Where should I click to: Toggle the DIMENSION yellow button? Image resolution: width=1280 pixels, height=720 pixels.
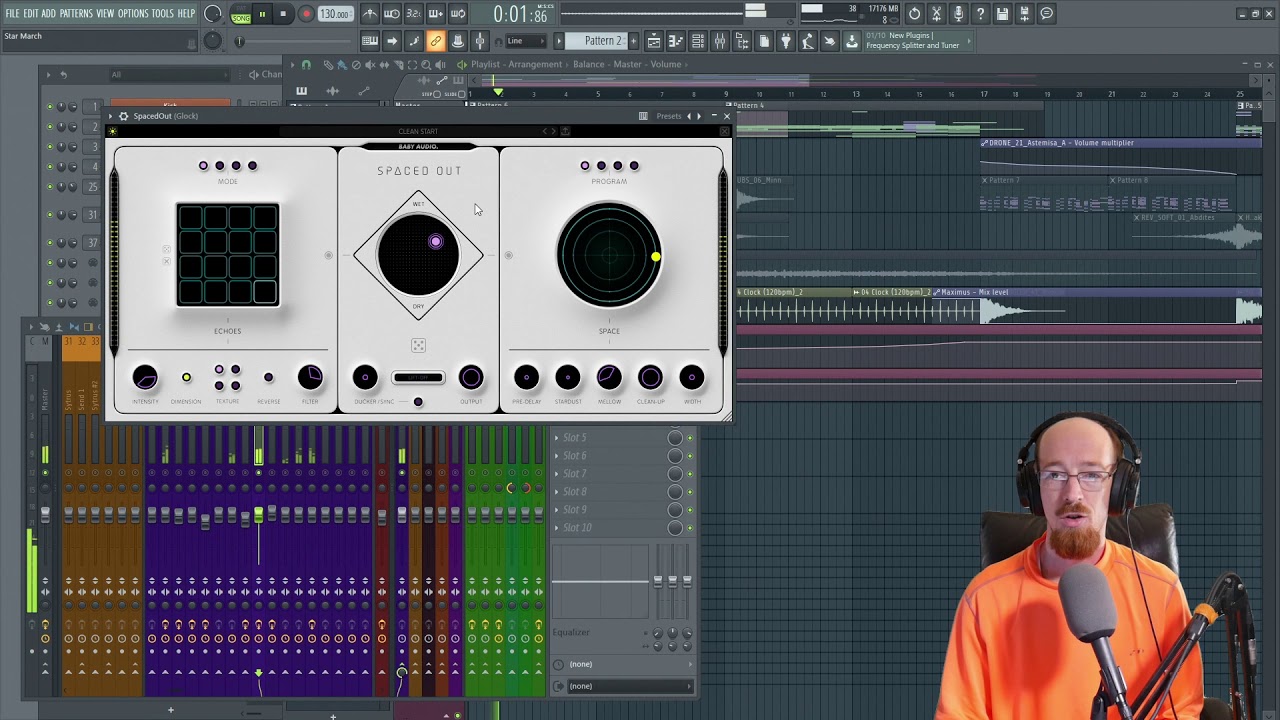click(x=186, y=378)
